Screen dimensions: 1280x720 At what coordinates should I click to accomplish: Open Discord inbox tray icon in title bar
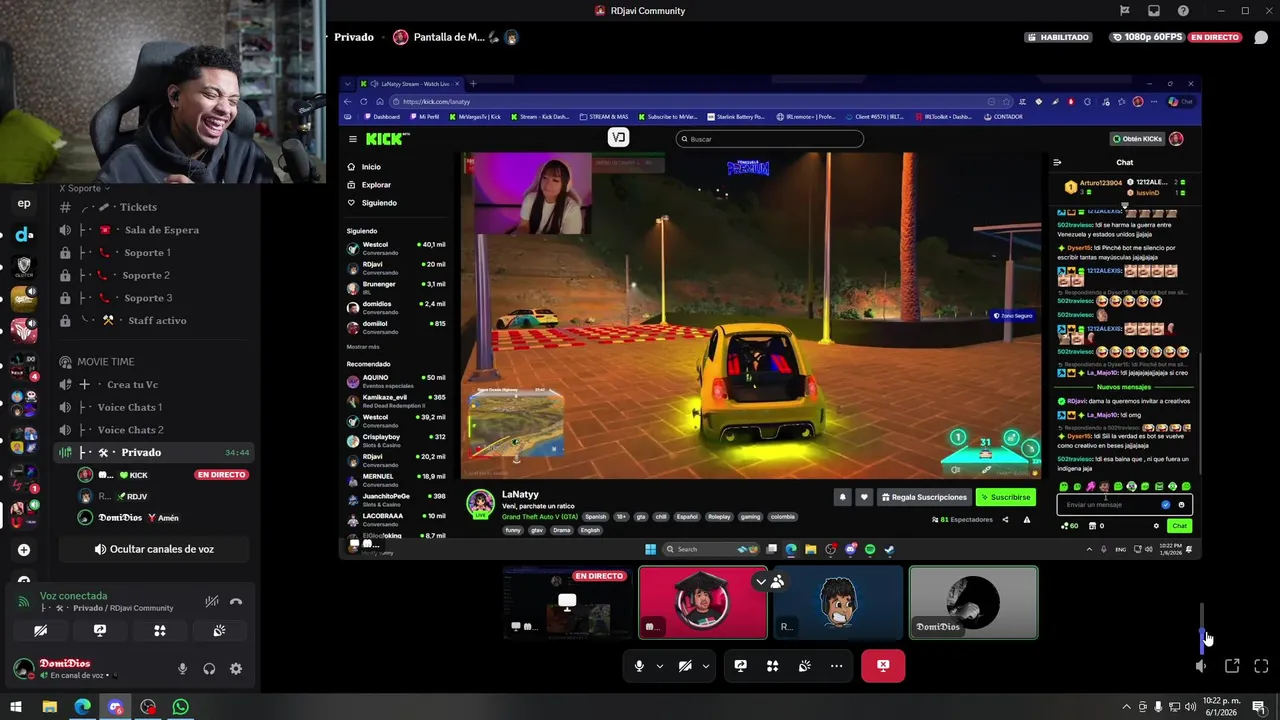1154,11
